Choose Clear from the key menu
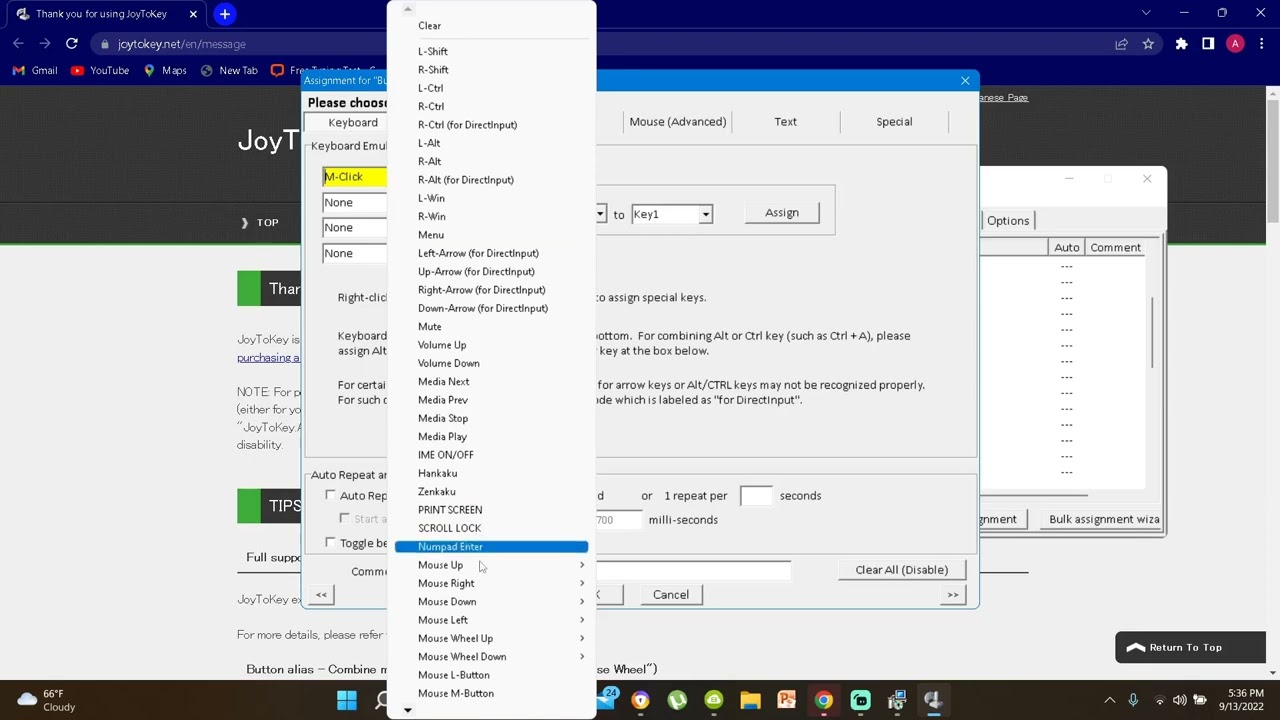This screenshot has height=720, width=1280. [491, 26]
